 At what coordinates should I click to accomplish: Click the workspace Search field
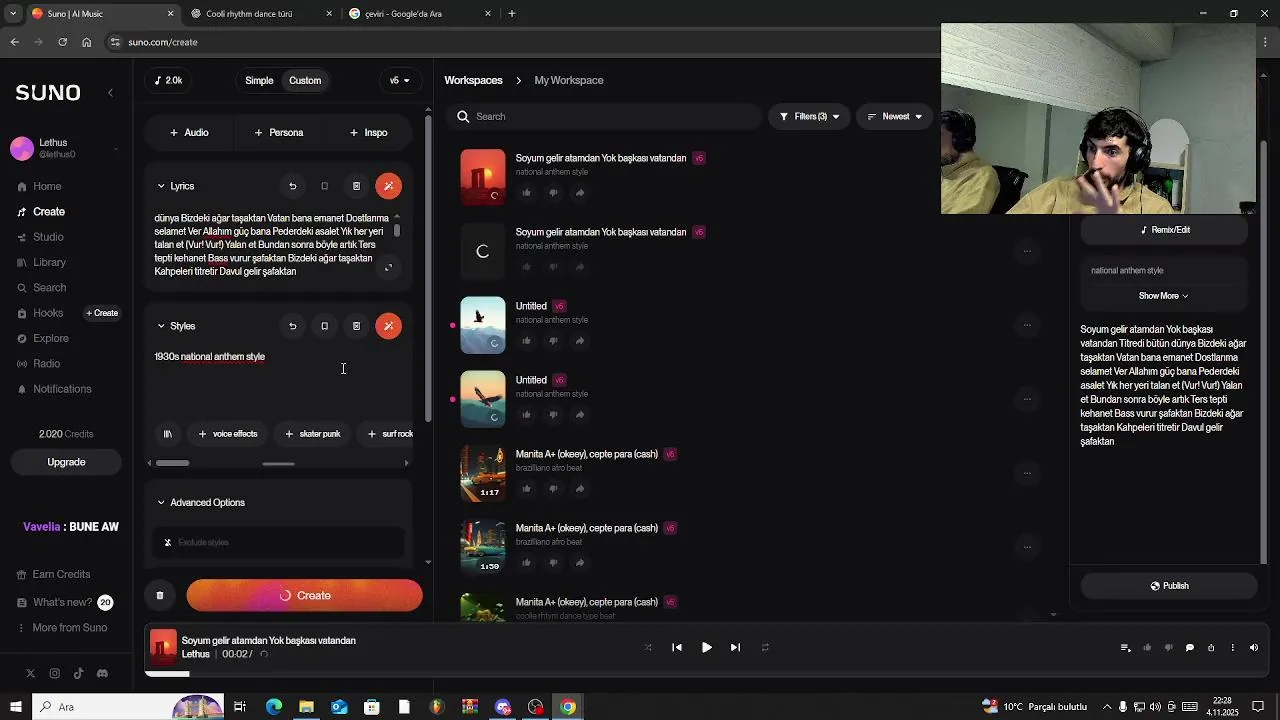point(604,117)
